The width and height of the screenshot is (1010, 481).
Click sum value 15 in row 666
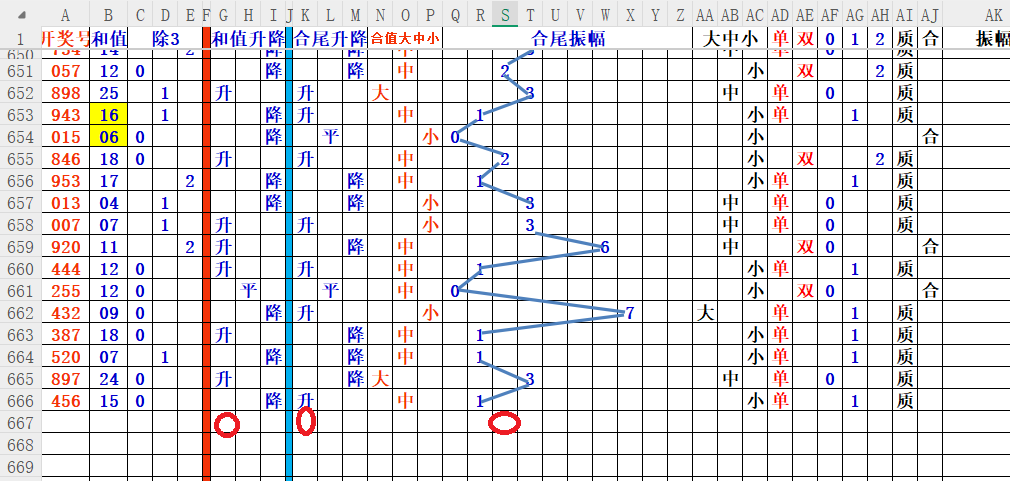(x=108, y=401)
